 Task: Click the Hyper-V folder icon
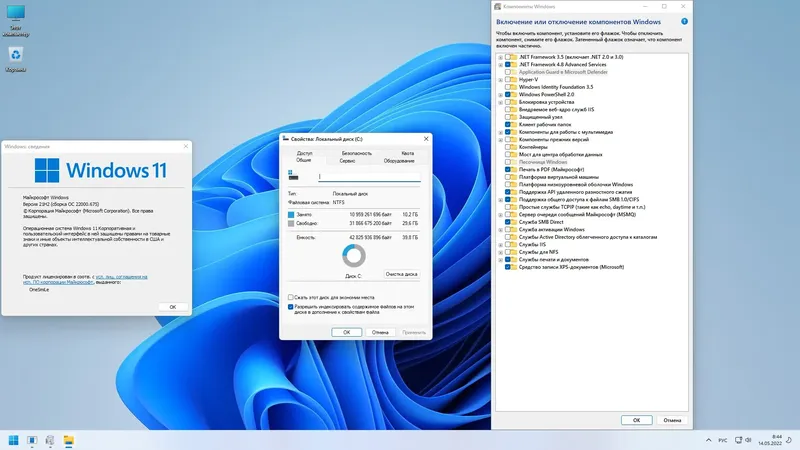pyautogui.click(x=514, y=80)
